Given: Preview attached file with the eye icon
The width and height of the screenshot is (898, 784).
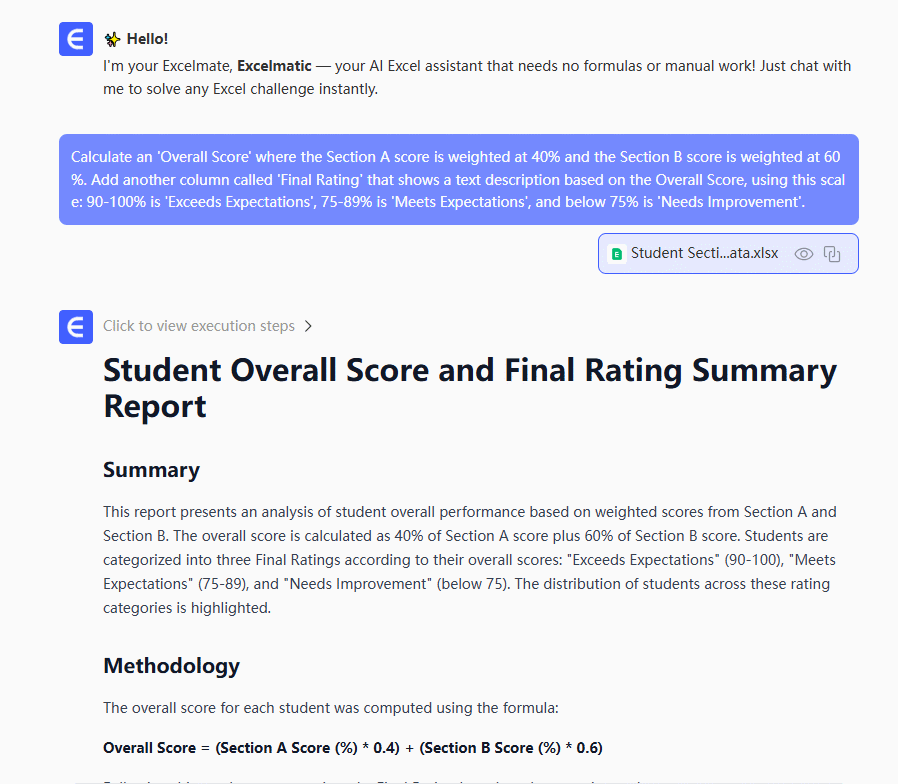Looking at the screenshot, I should click(x=803, y=254).
